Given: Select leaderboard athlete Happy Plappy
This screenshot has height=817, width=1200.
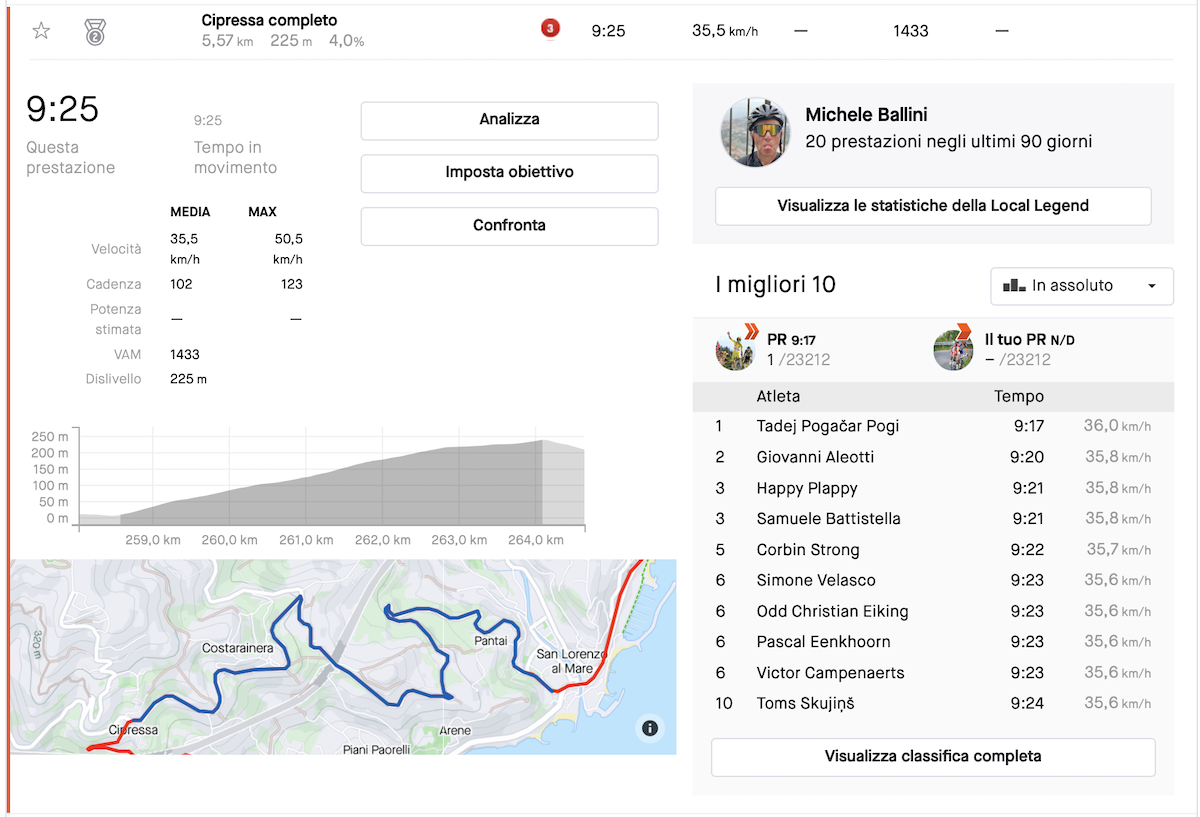Looking at the screenshot, I should click(807, 488).
